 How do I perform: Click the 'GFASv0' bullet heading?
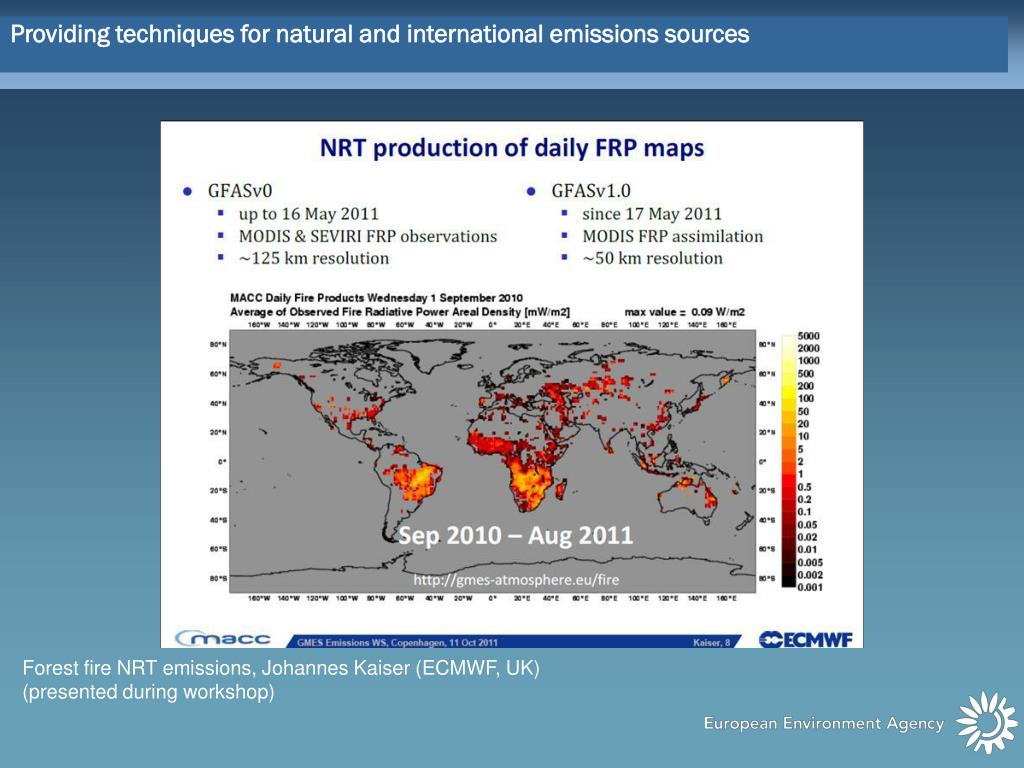pos(240,191)
